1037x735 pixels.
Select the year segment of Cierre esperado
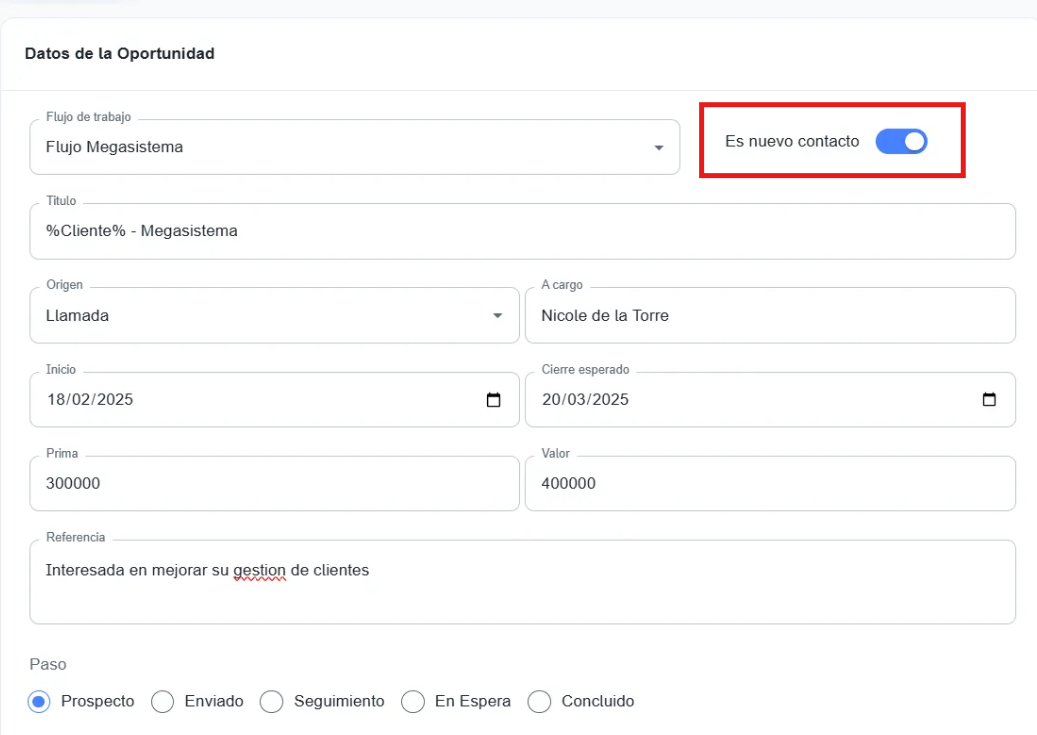[x=610, y=400]
